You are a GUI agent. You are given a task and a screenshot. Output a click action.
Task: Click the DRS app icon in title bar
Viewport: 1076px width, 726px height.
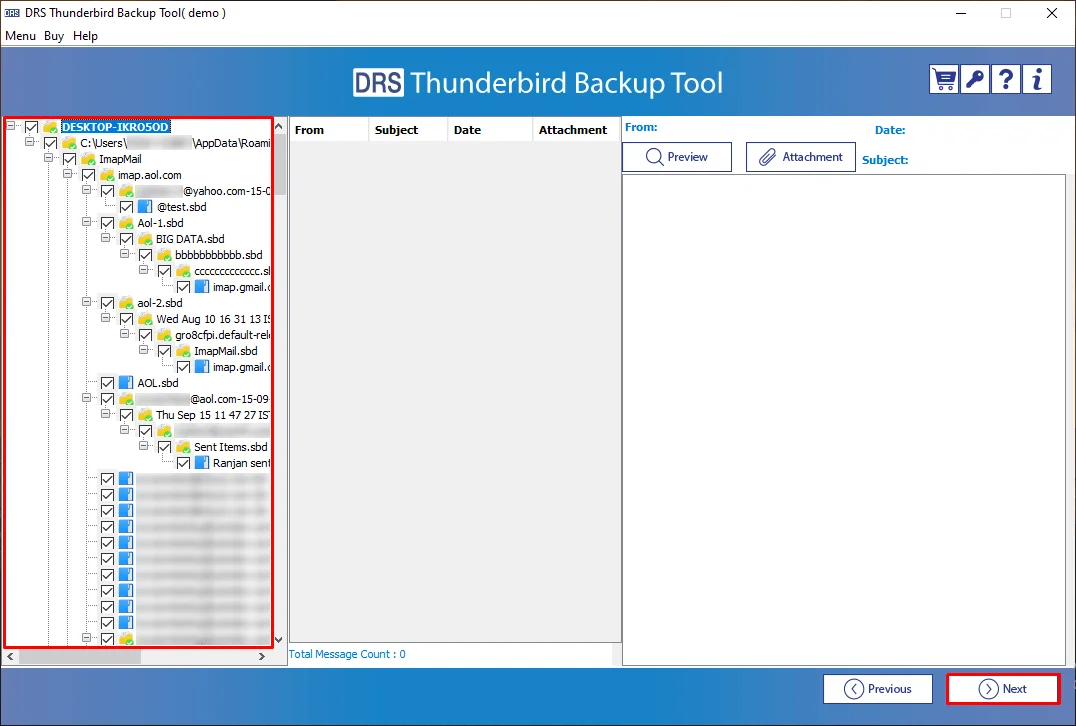click(12, 13)
